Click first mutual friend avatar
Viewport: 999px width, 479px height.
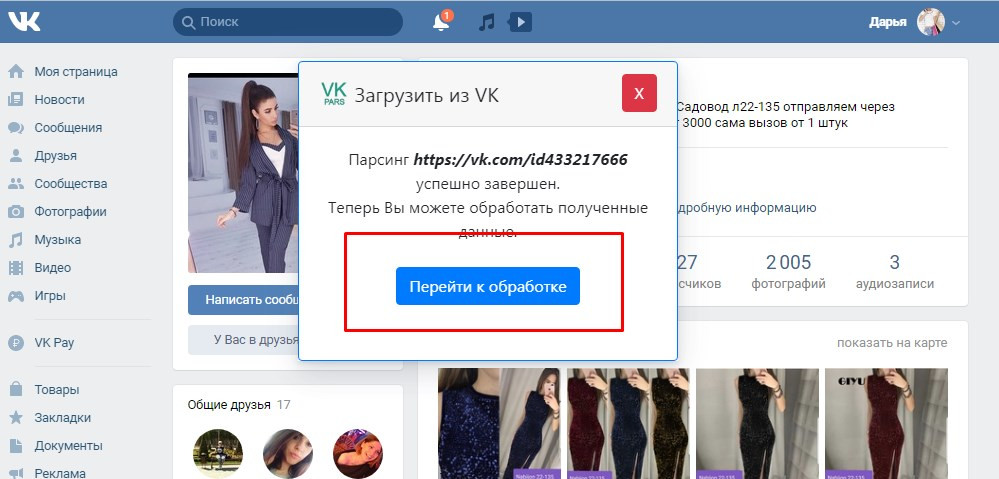(x=217, y=454)
